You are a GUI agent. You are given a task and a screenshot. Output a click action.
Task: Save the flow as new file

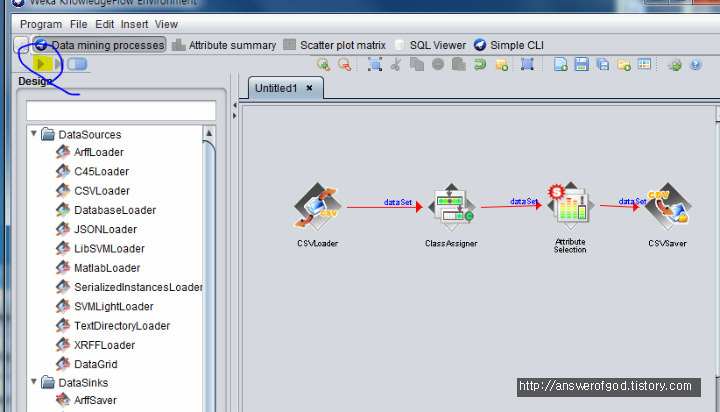coord(602,64)
